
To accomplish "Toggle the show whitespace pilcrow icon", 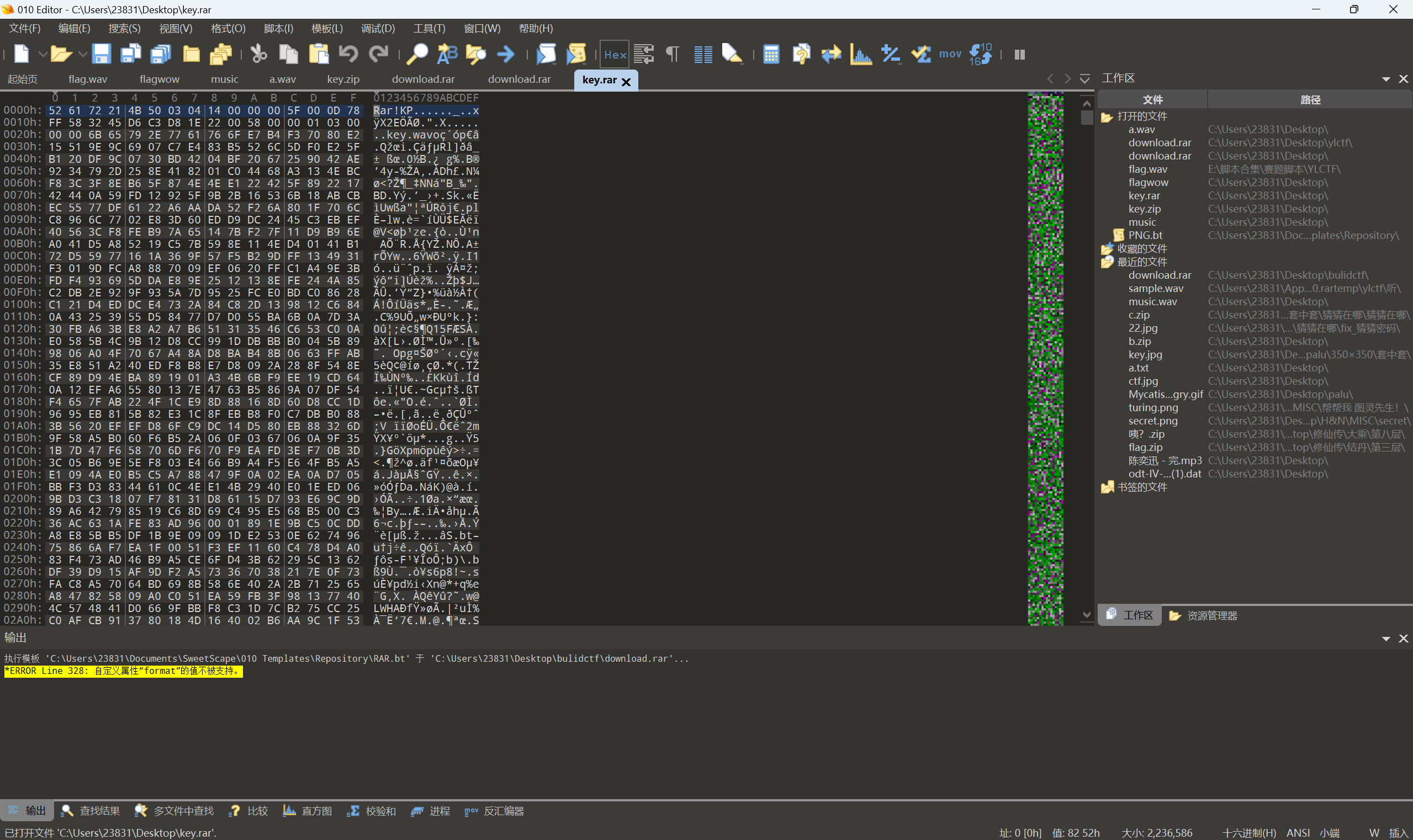I will point(672,54).
